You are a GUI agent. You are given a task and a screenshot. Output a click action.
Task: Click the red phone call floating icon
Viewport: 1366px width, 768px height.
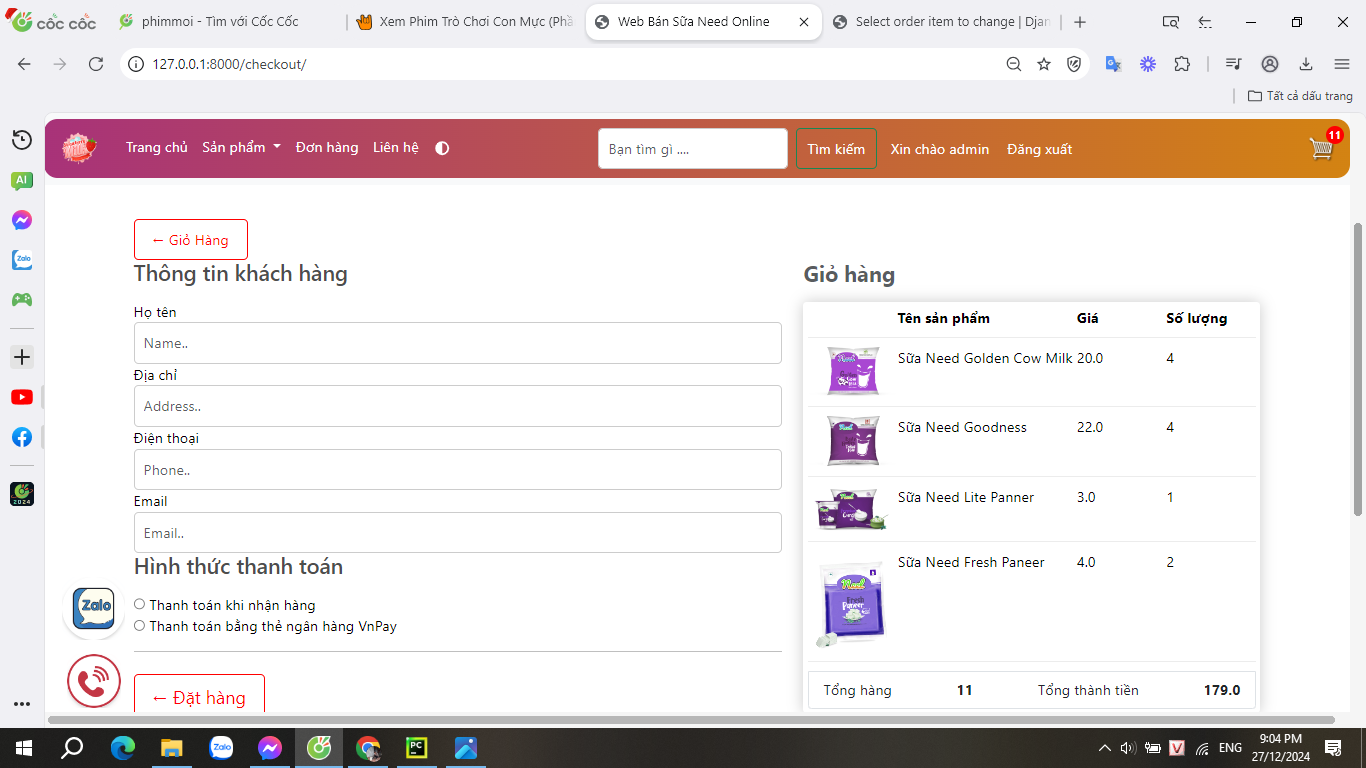(x=94, y=682)
